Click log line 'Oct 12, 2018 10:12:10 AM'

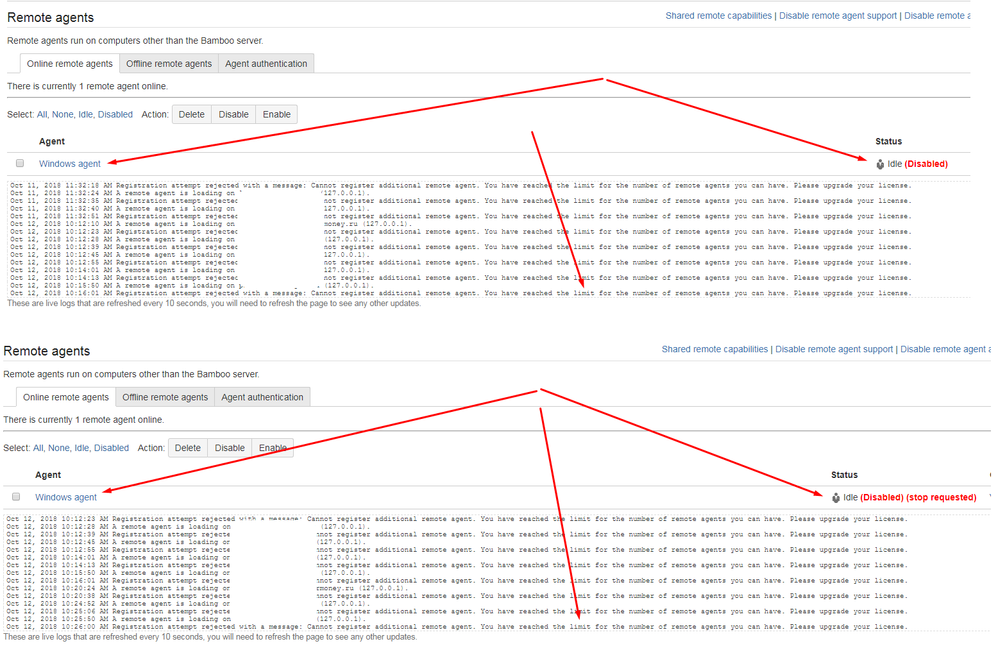pos(211,224)
